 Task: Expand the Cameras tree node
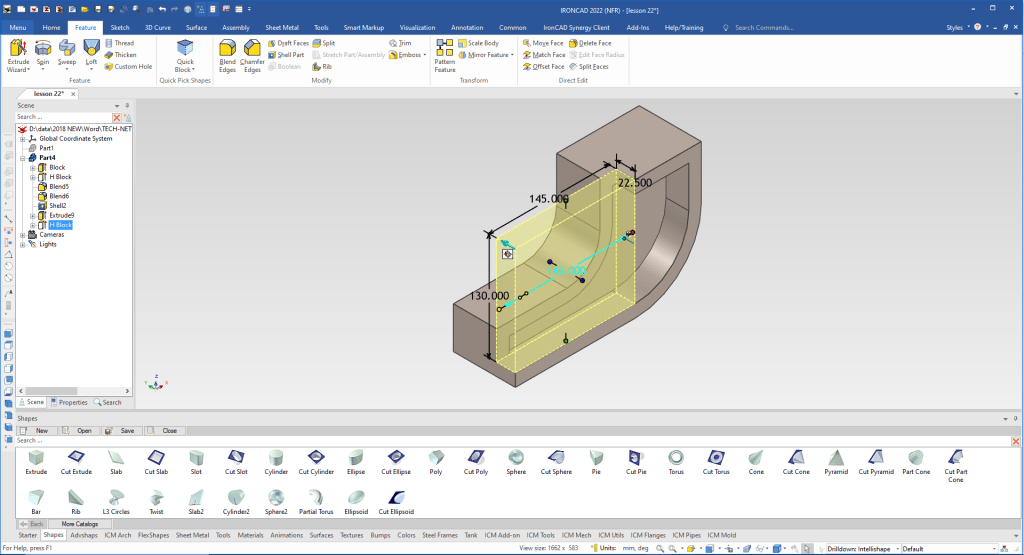[23, 235]
